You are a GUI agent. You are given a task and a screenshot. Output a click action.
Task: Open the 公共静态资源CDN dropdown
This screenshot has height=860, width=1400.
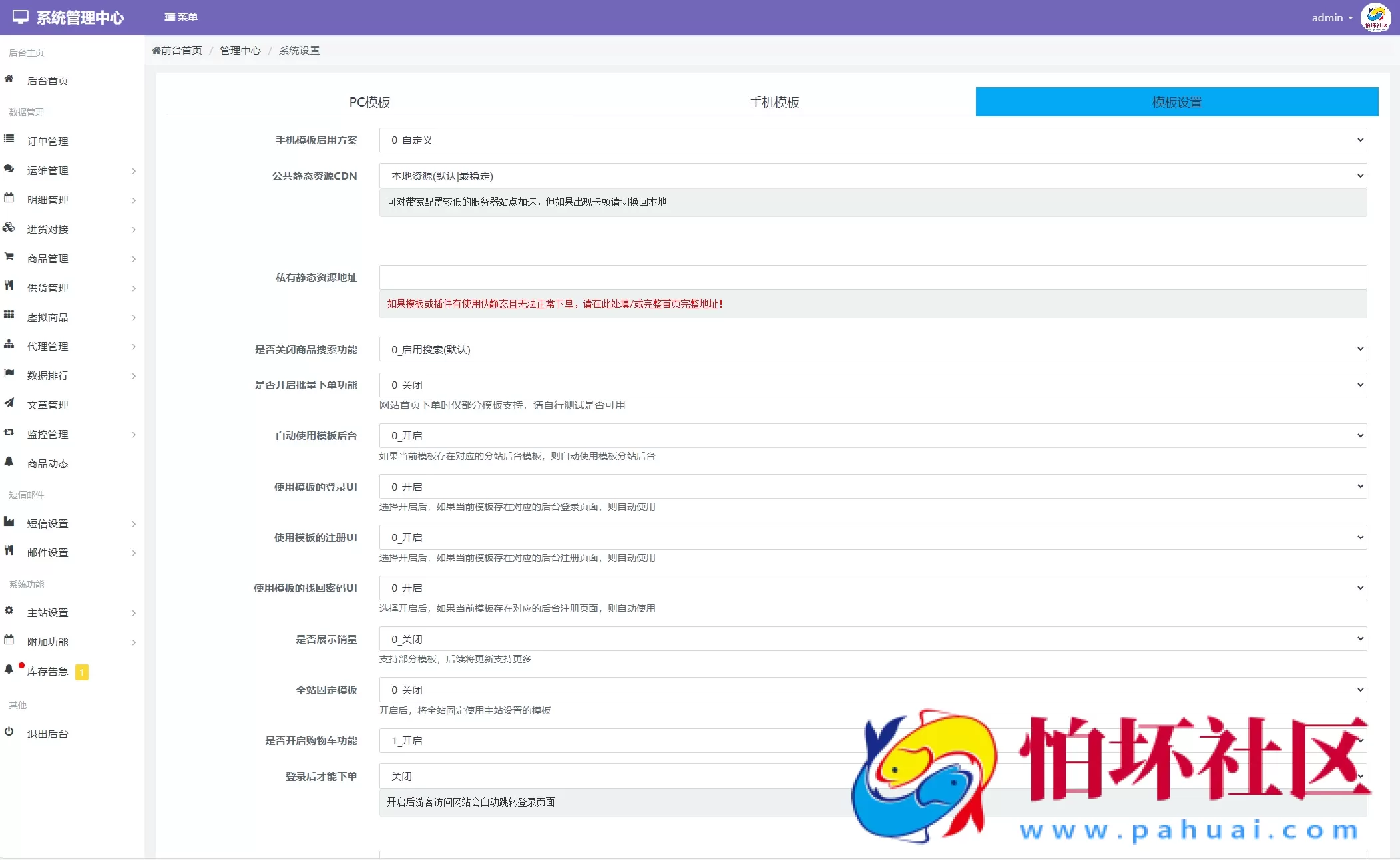click(x=871, y=176)
